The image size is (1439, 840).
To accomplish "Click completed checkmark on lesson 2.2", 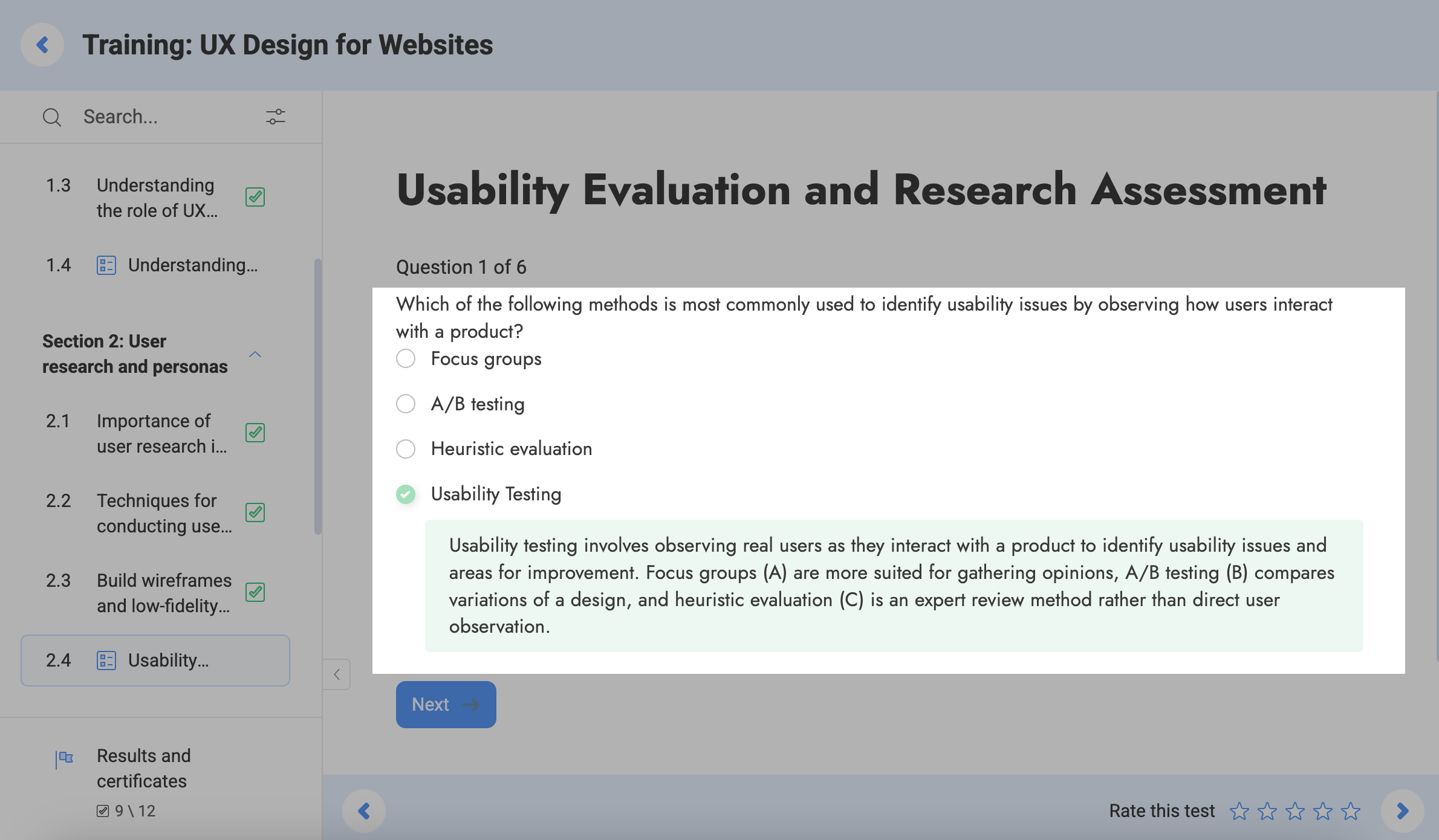I will click(x=255, y=512).
